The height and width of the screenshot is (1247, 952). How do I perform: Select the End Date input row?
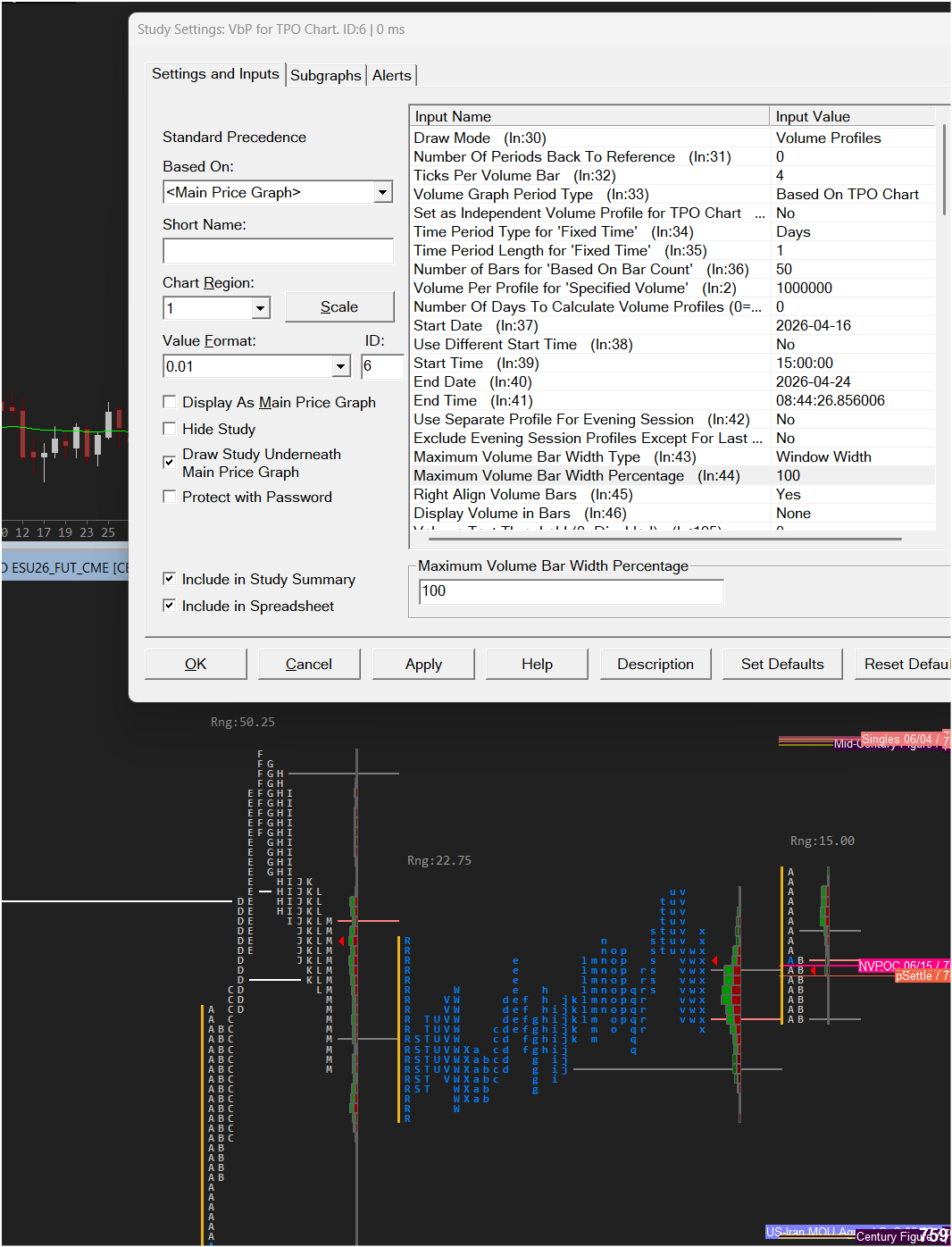(672, 381)
